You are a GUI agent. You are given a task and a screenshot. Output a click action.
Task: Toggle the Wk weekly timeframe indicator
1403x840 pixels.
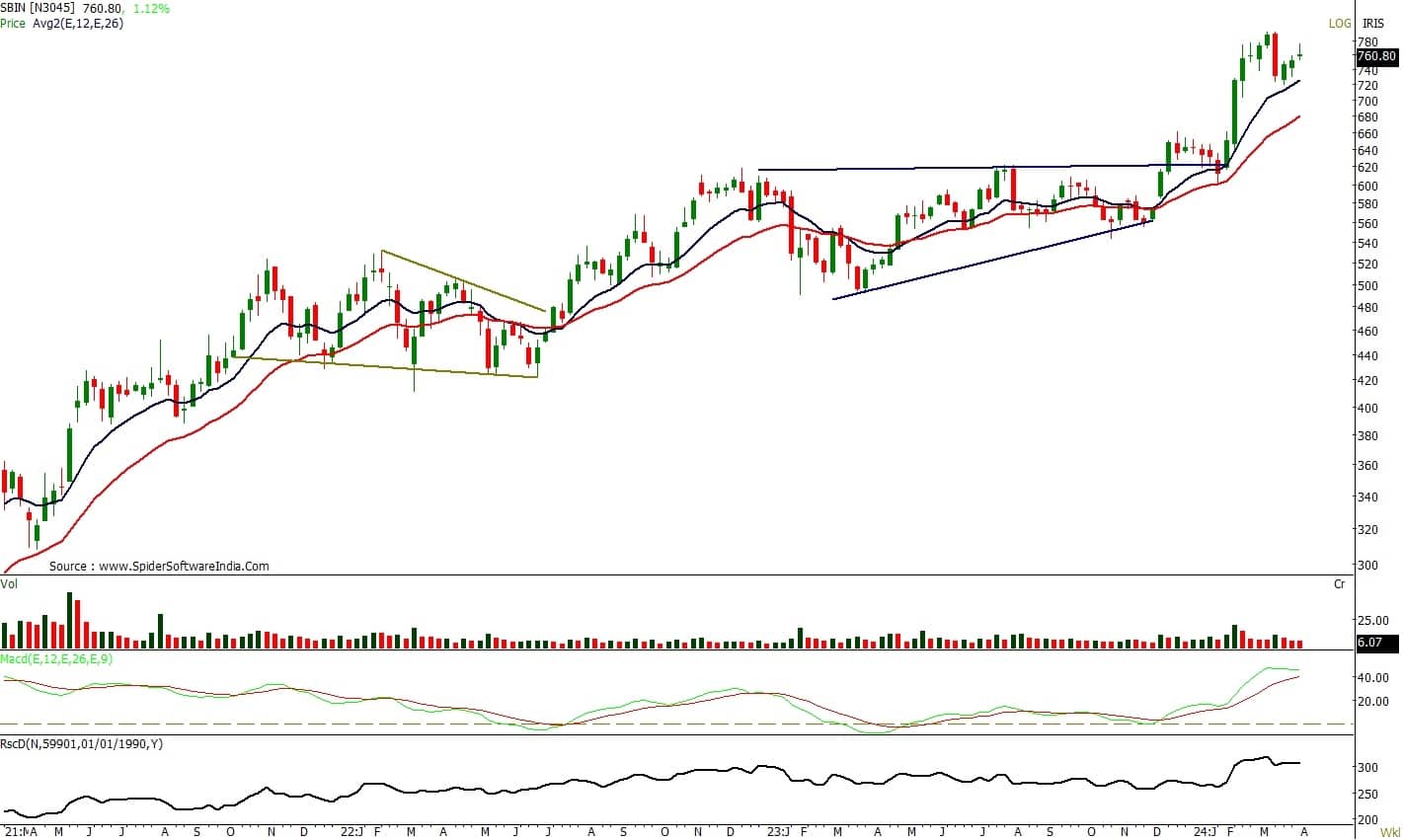[1390, 832]
